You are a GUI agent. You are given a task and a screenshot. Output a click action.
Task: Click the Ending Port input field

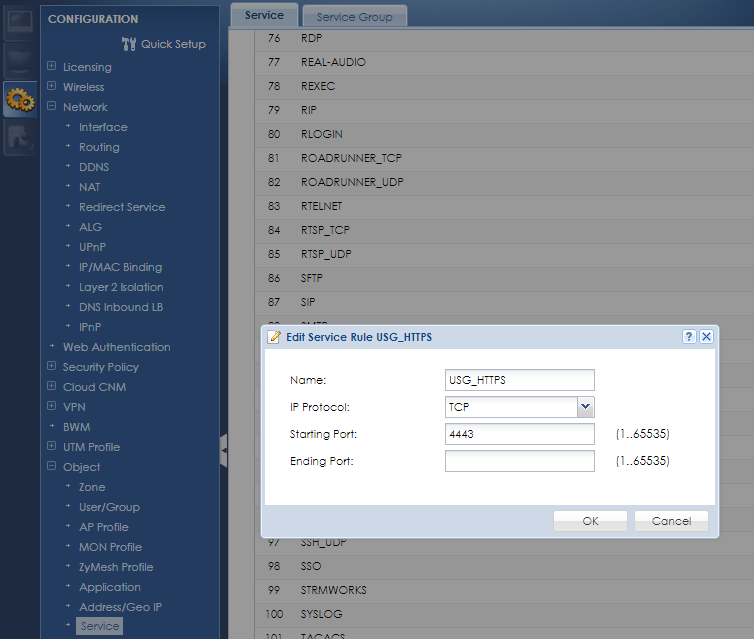(520, 461)
